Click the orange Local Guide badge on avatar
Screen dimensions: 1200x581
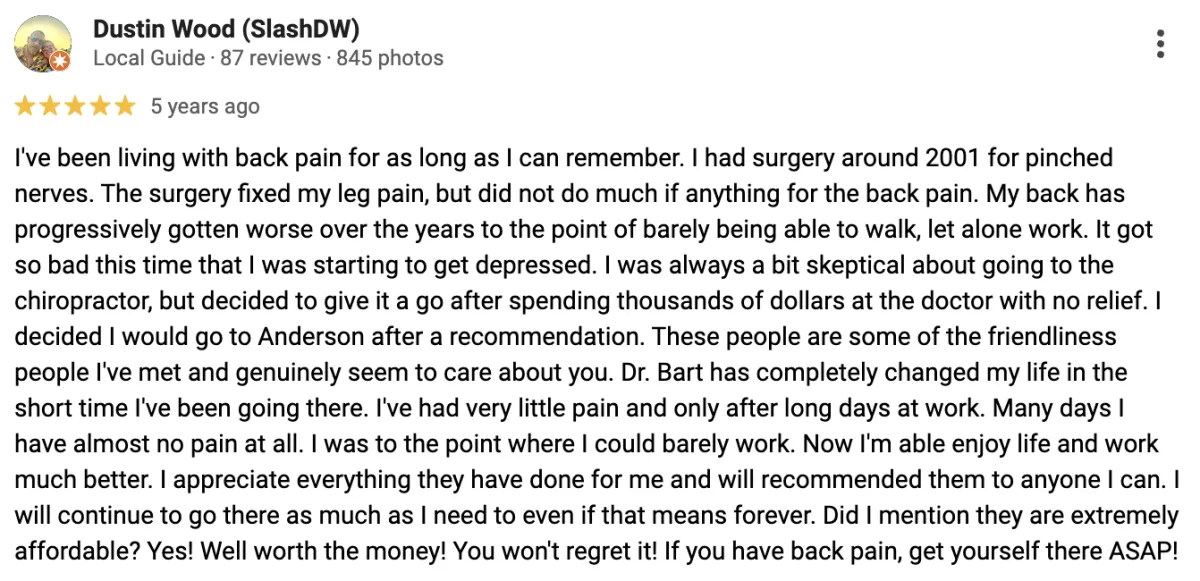(x=60, y=62)
